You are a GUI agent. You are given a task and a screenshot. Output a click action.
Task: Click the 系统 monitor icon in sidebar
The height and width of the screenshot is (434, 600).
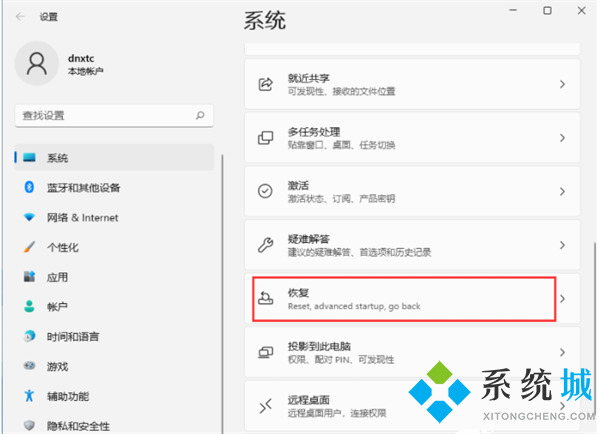click(x=29, y=157)
